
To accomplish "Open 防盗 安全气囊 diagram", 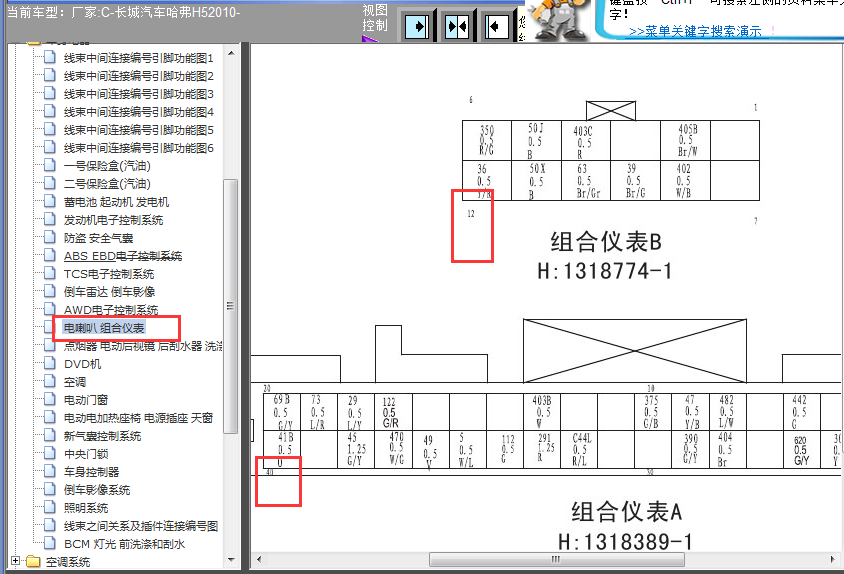I will [98, 238].
